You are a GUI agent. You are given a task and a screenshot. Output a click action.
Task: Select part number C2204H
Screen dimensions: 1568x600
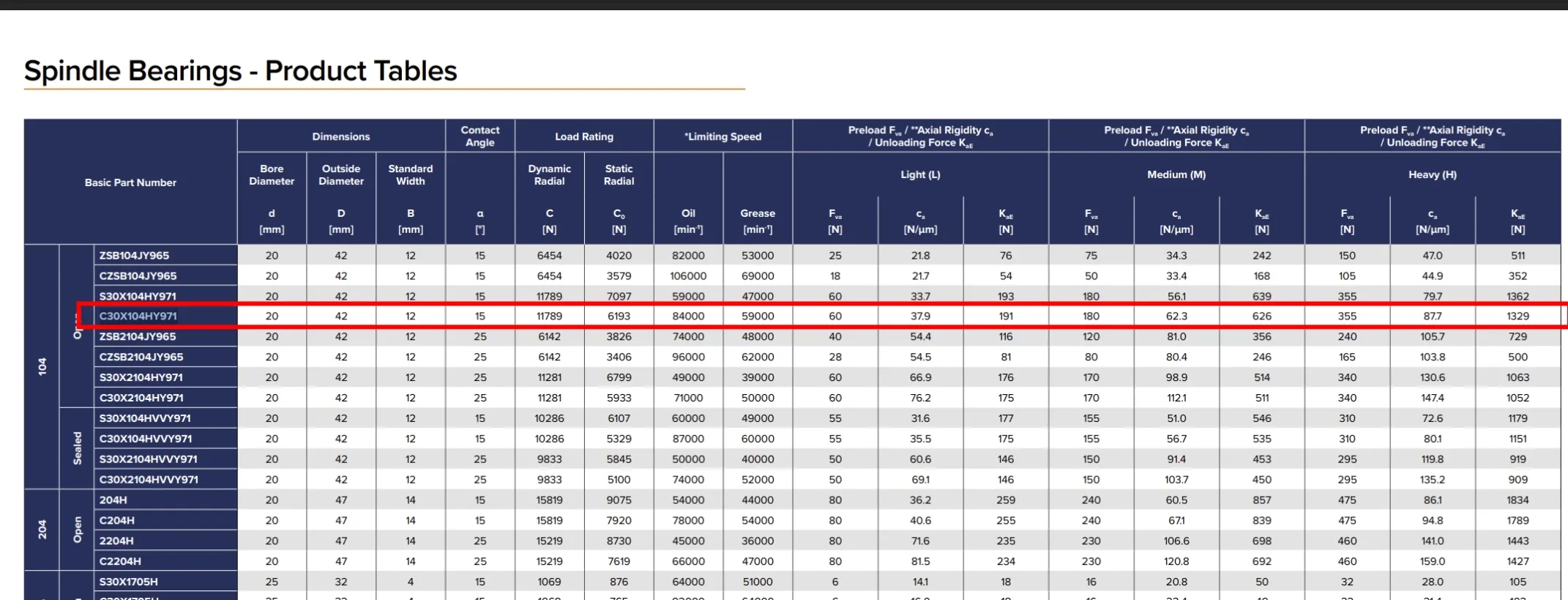tap(120, 561)
